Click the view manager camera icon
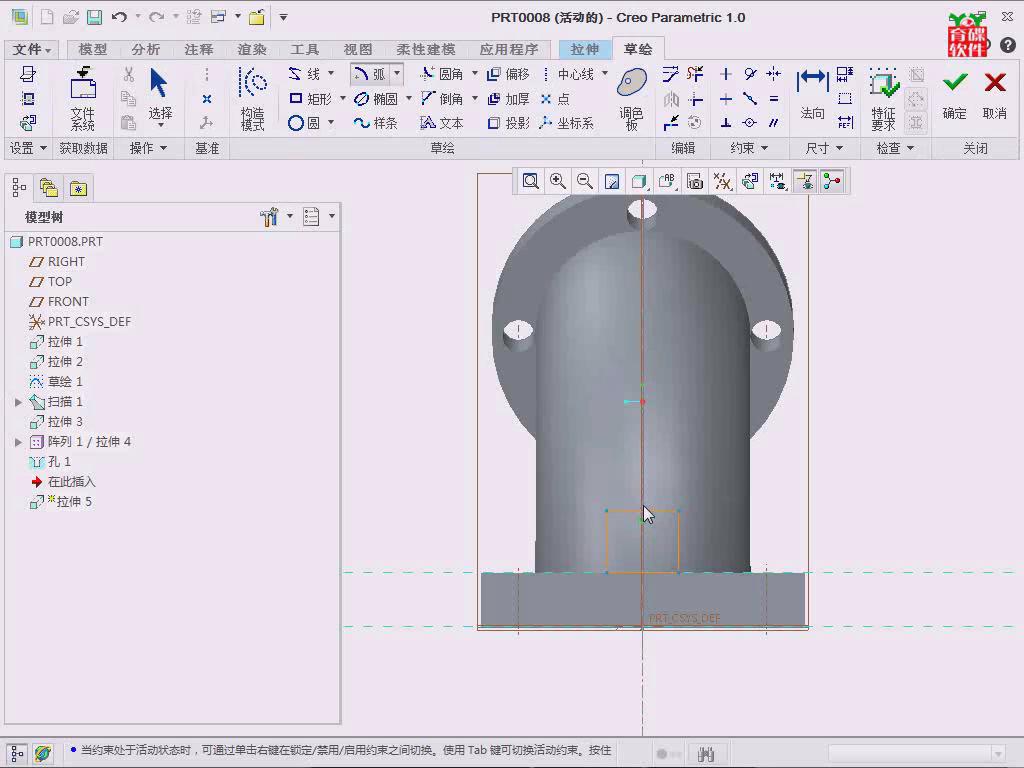This screenshot has width=1024, height=768. pyautogui.click(x=695, y=182)
